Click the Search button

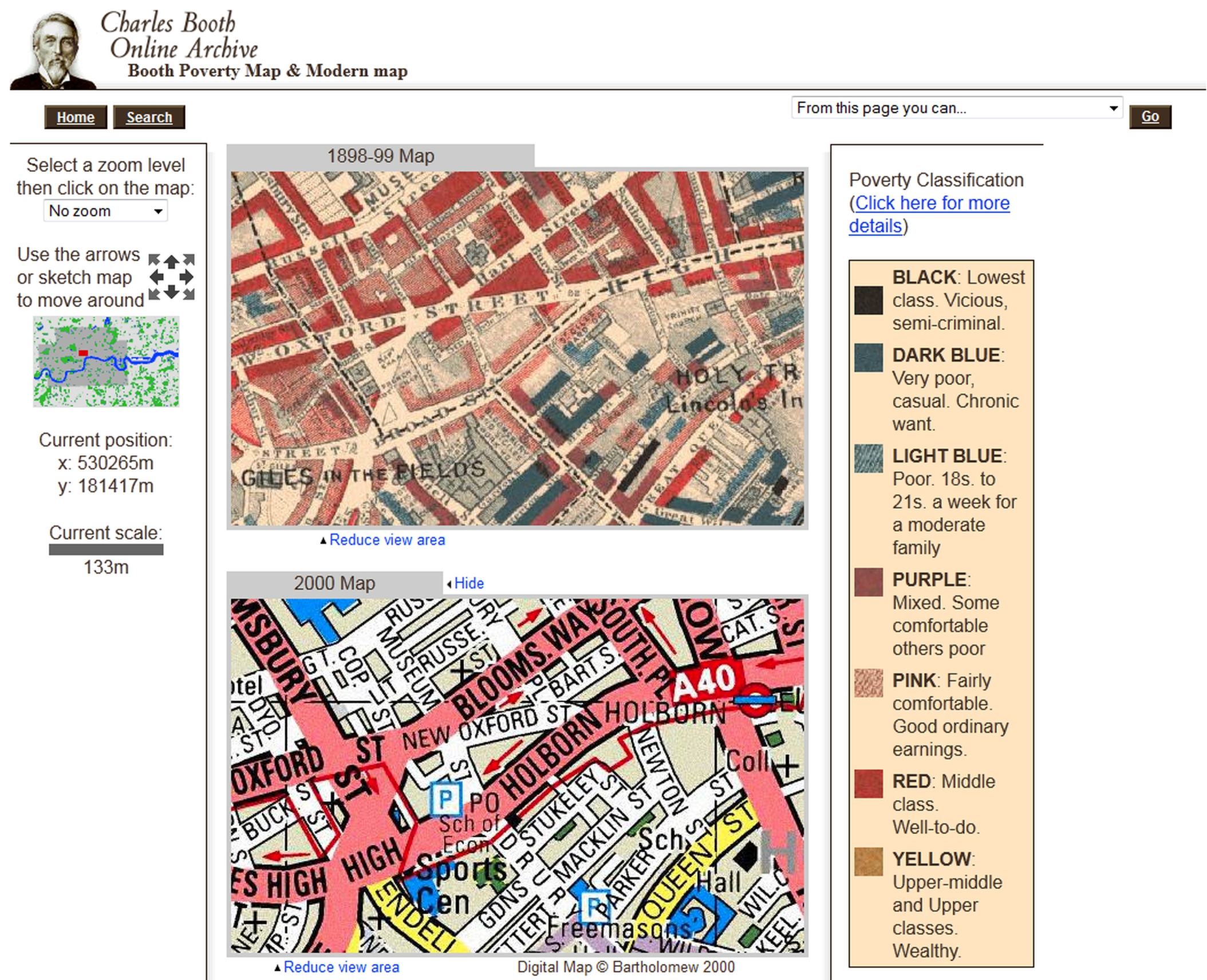149,117
